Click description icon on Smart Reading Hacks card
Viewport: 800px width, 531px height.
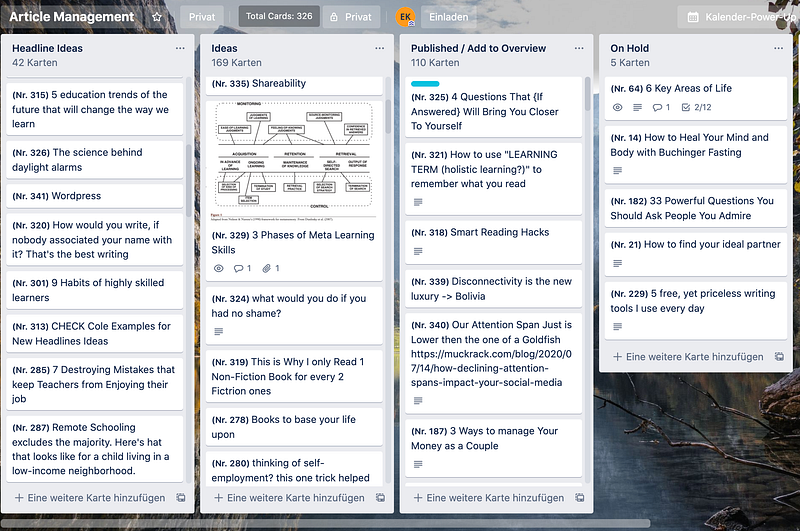[x=418, y=251]
